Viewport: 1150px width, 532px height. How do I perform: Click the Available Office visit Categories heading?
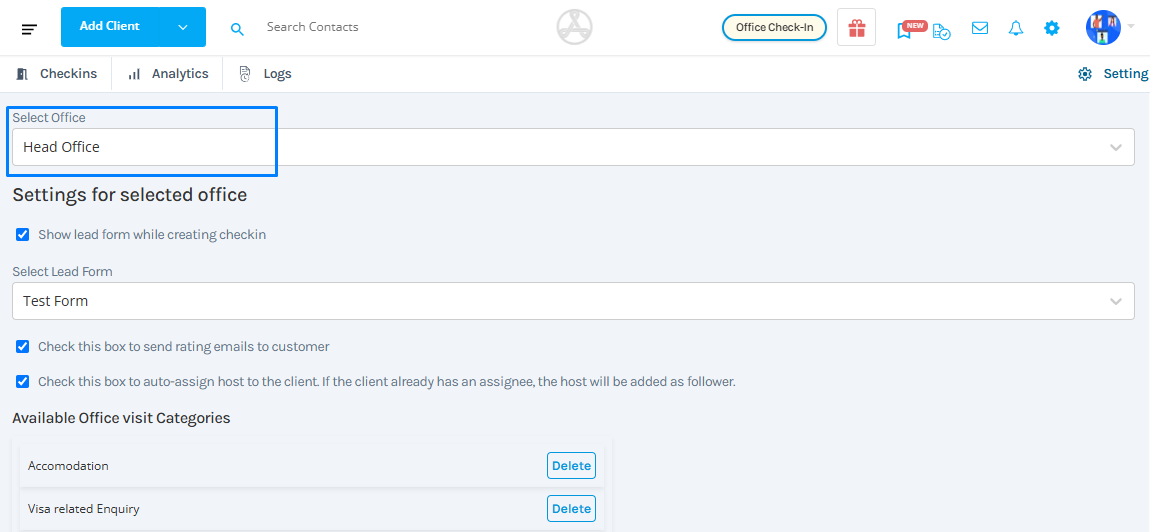click(x=121, y=418)
